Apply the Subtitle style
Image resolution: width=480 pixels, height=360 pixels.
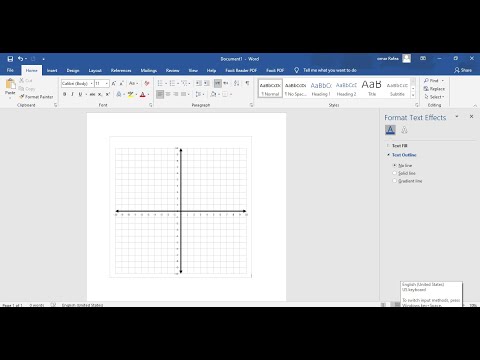pos(397,89)
